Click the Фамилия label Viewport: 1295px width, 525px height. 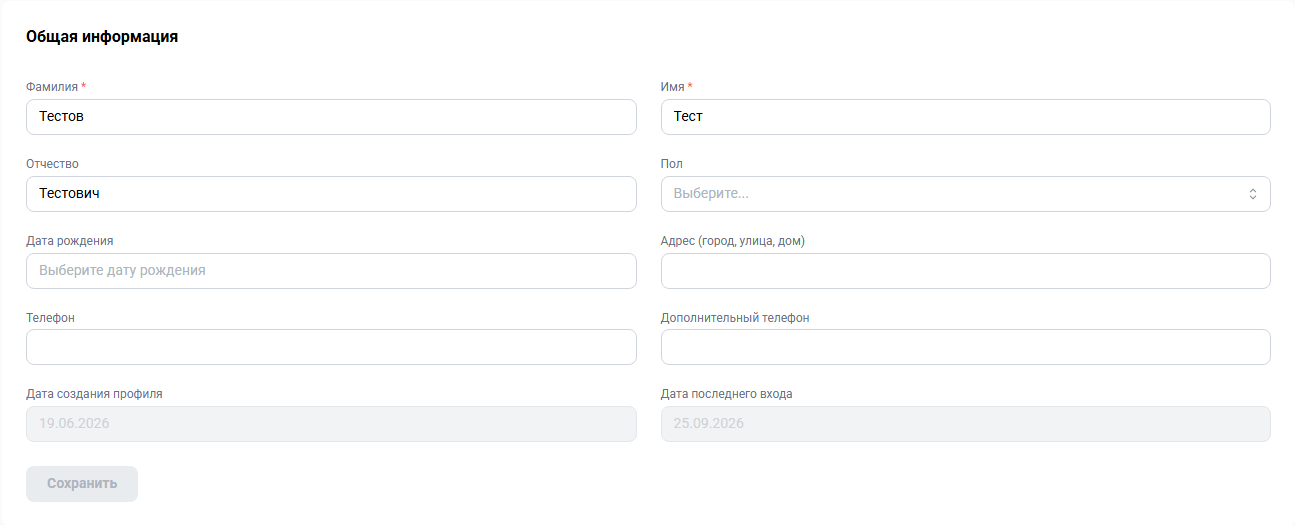52,87
